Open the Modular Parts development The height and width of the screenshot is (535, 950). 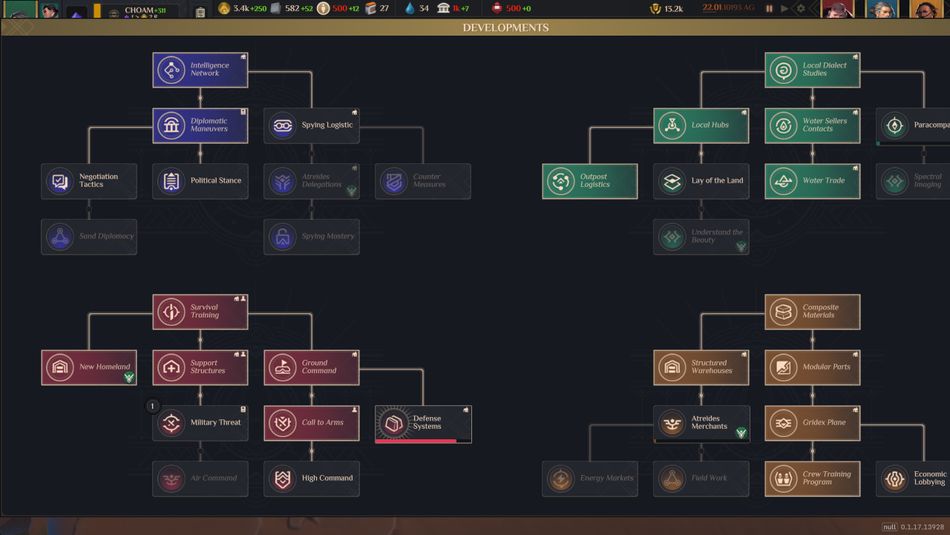click(812, 367)
